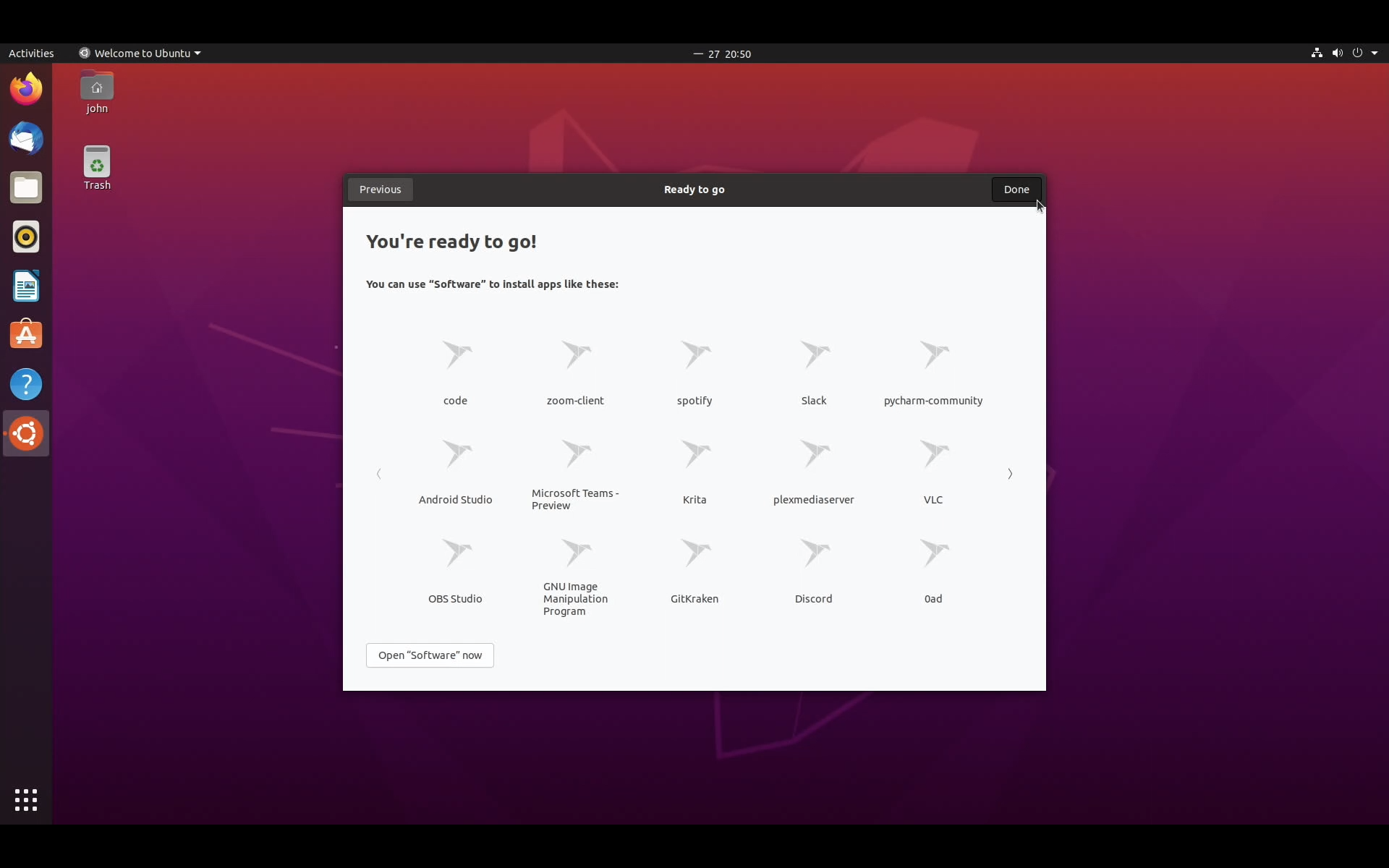Click the Krita app icon
This screenshot has height=868, width=1389.
(x=694, y=454)
